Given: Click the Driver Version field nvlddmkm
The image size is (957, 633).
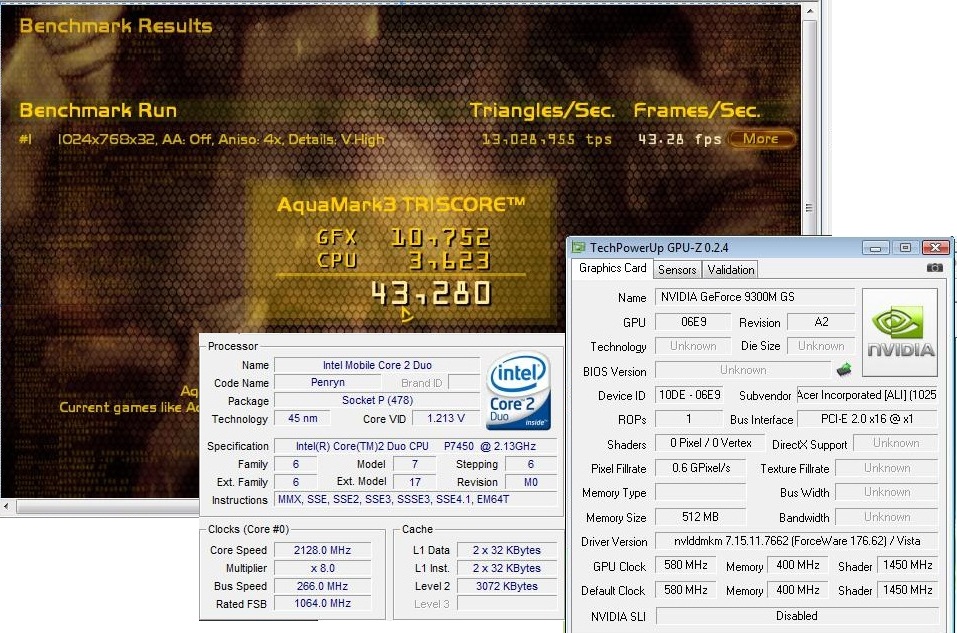Looking at the screenshot, I should click(796, 541).
